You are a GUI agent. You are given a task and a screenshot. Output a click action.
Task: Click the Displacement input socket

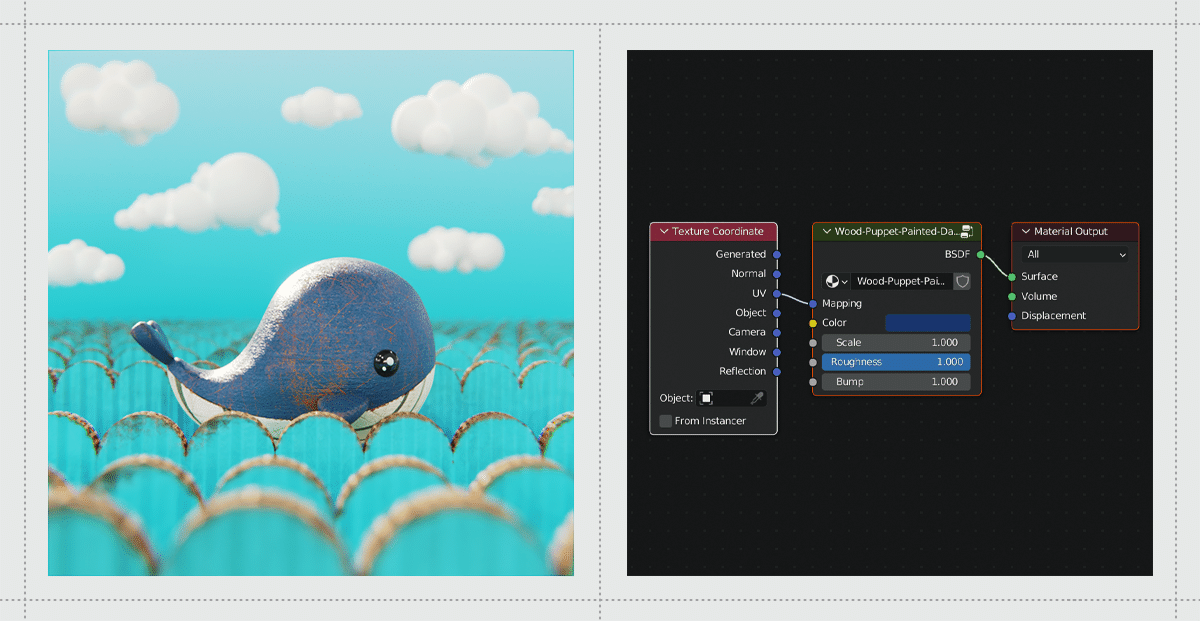coord(1012,316)
